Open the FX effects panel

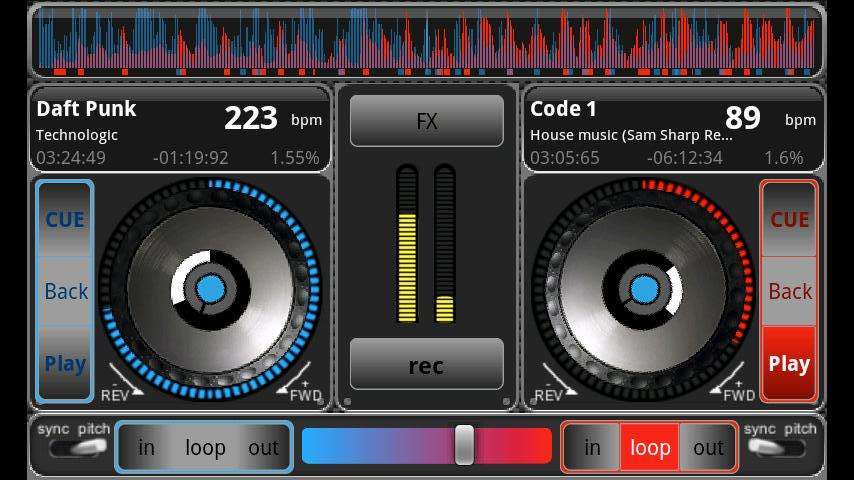pyautogui.click(x=426, y=121)
